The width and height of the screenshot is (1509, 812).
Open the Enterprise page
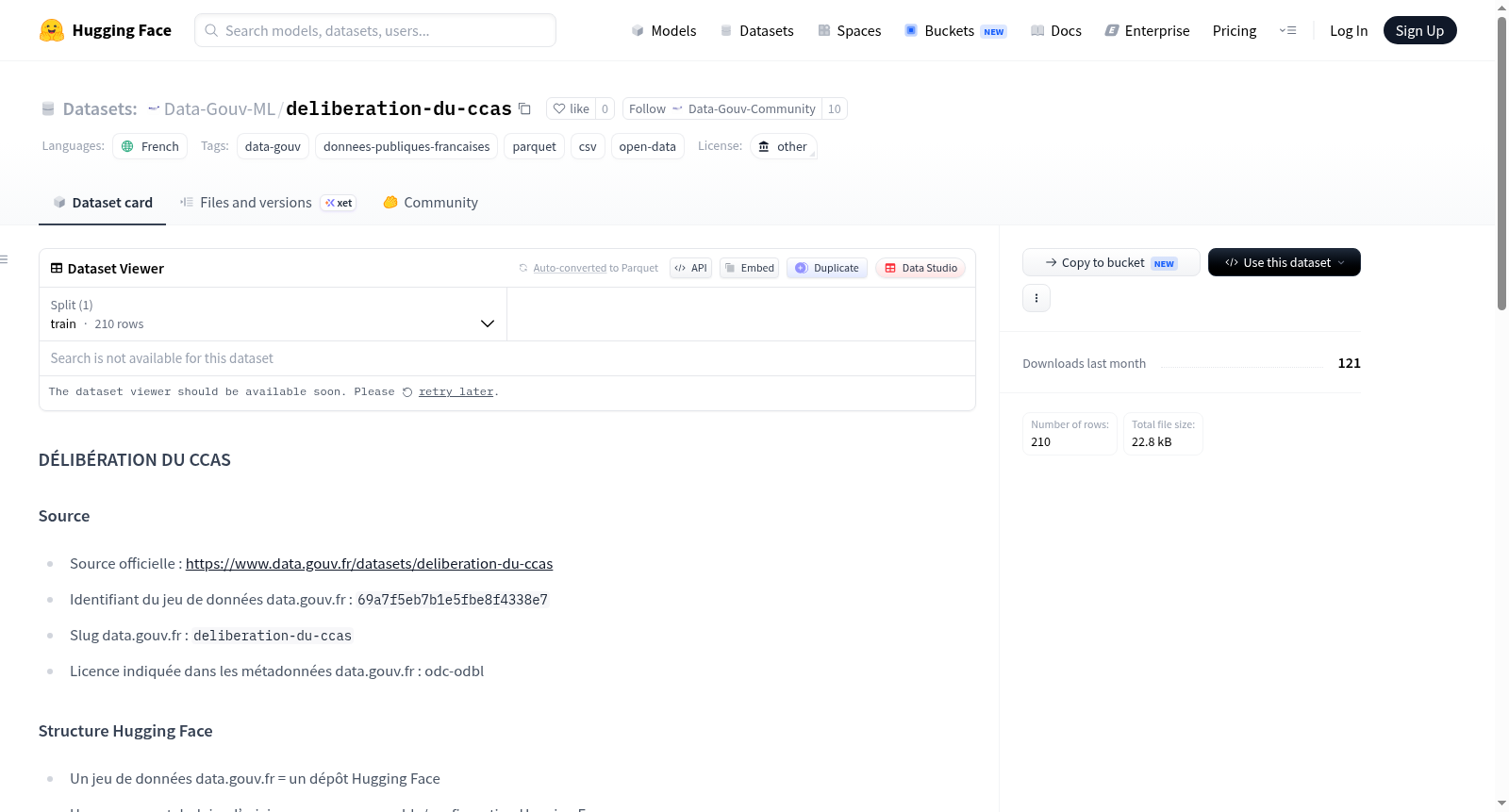(1147, 31)
